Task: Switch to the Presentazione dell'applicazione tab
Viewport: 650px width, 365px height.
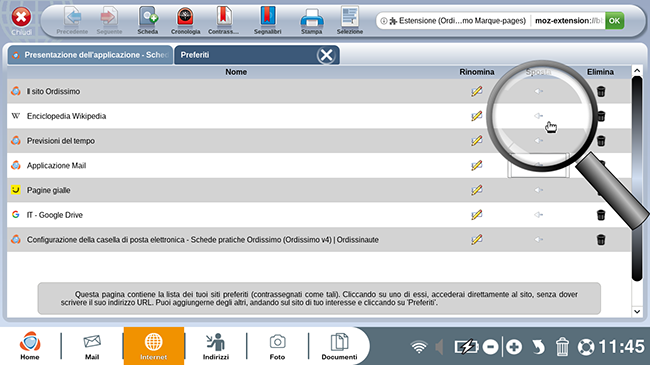Action: pyautogui.click(x=90, y=55)
